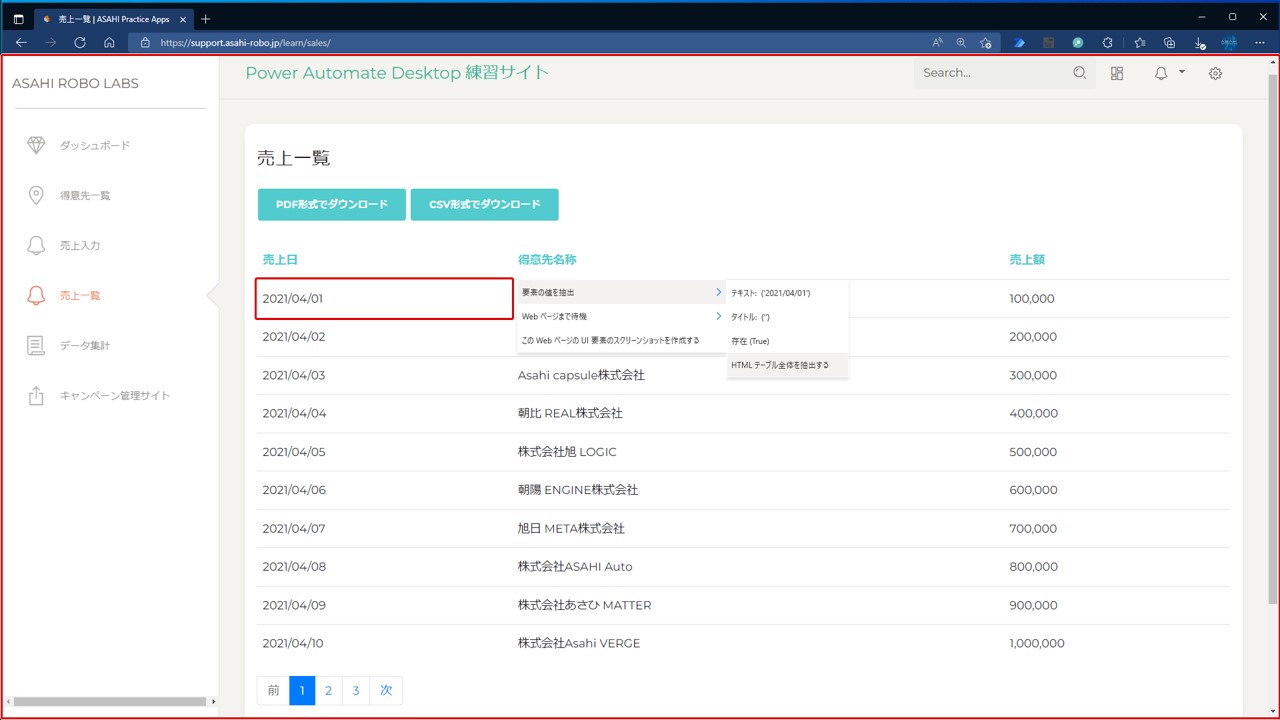Viewport: 1280px width, 720px height.
Task: Open the tab actions menu icon
Action: 18,19
